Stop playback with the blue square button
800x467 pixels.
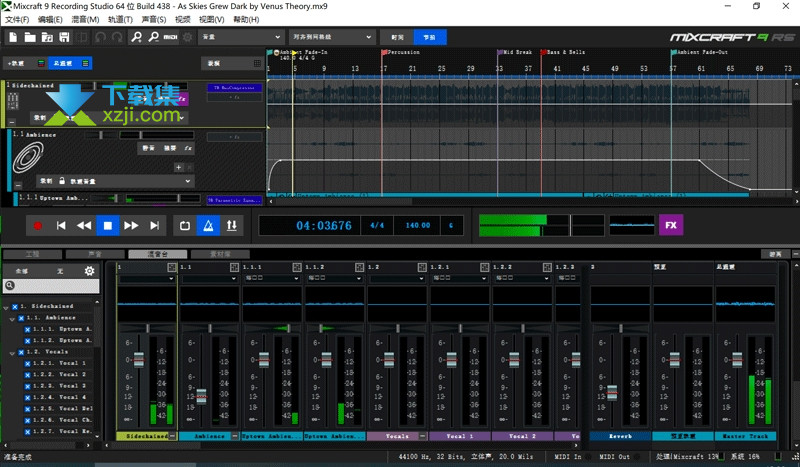108,226
